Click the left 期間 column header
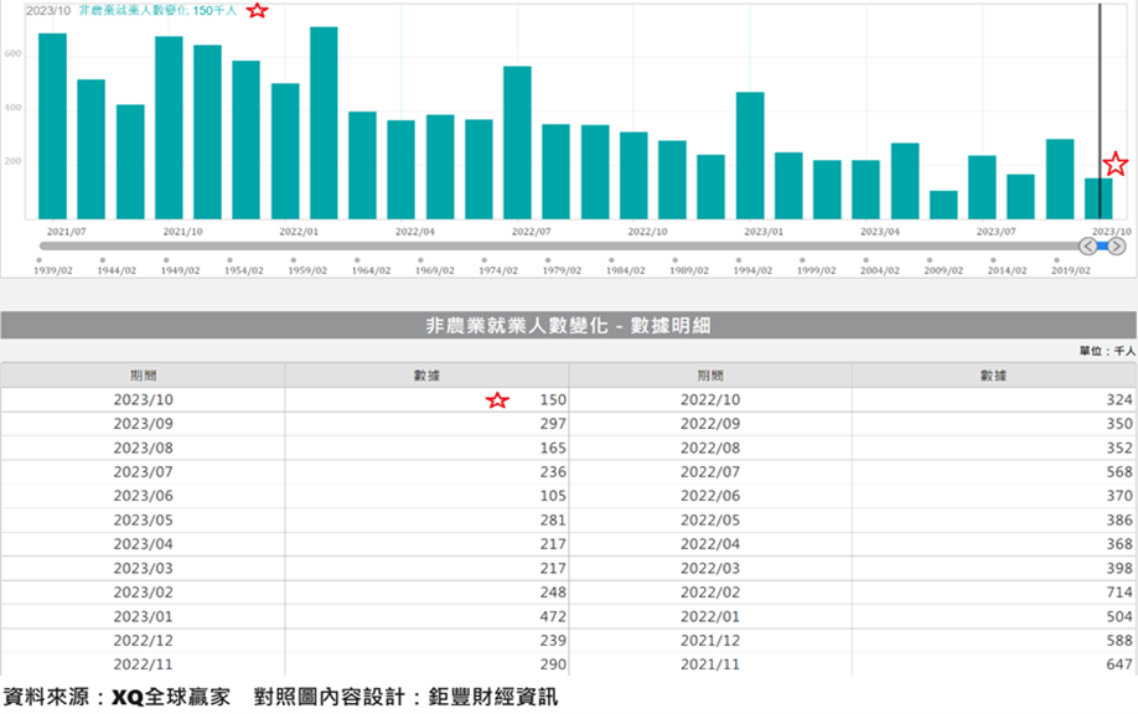This screenshot has width=1138, height=714. coord(143,376)
